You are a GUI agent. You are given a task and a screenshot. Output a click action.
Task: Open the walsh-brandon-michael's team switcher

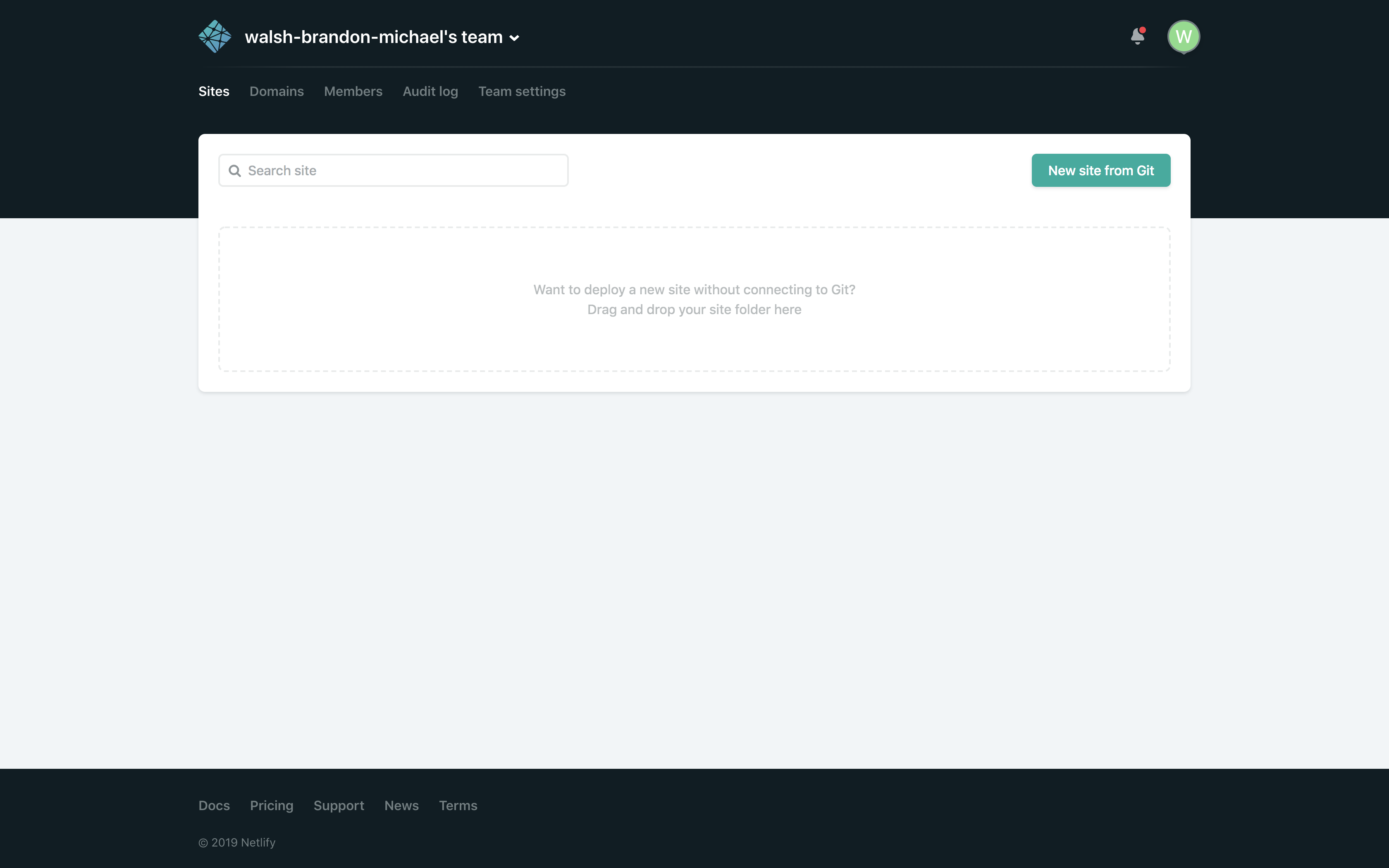coord(373,37)
